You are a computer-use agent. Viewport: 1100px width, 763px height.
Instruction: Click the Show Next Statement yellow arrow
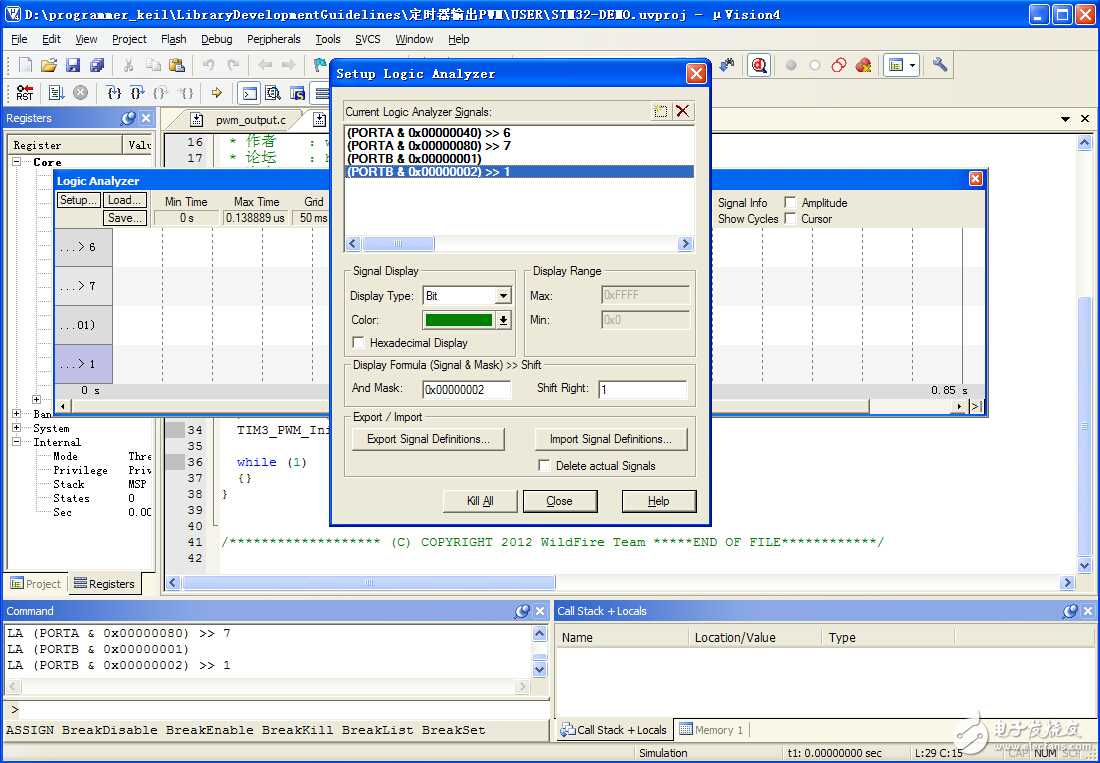coord(217,93)
